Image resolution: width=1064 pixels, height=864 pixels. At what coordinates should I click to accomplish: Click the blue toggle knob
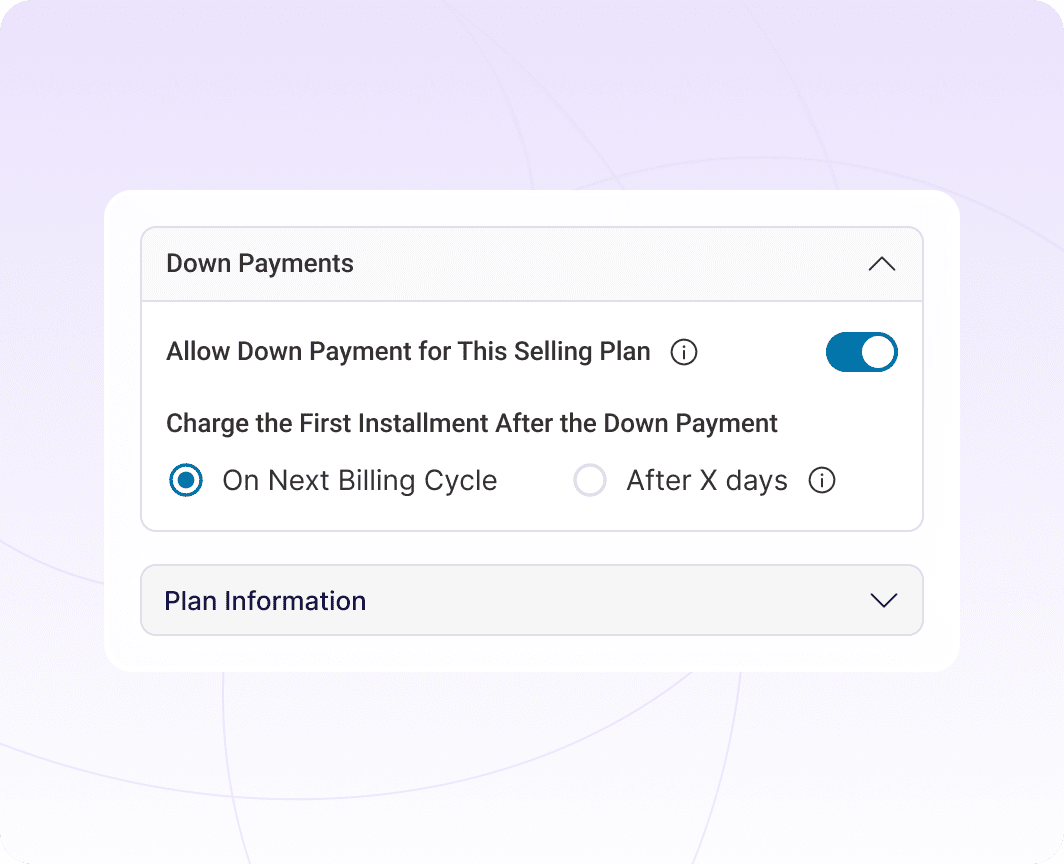coord(877,352)
